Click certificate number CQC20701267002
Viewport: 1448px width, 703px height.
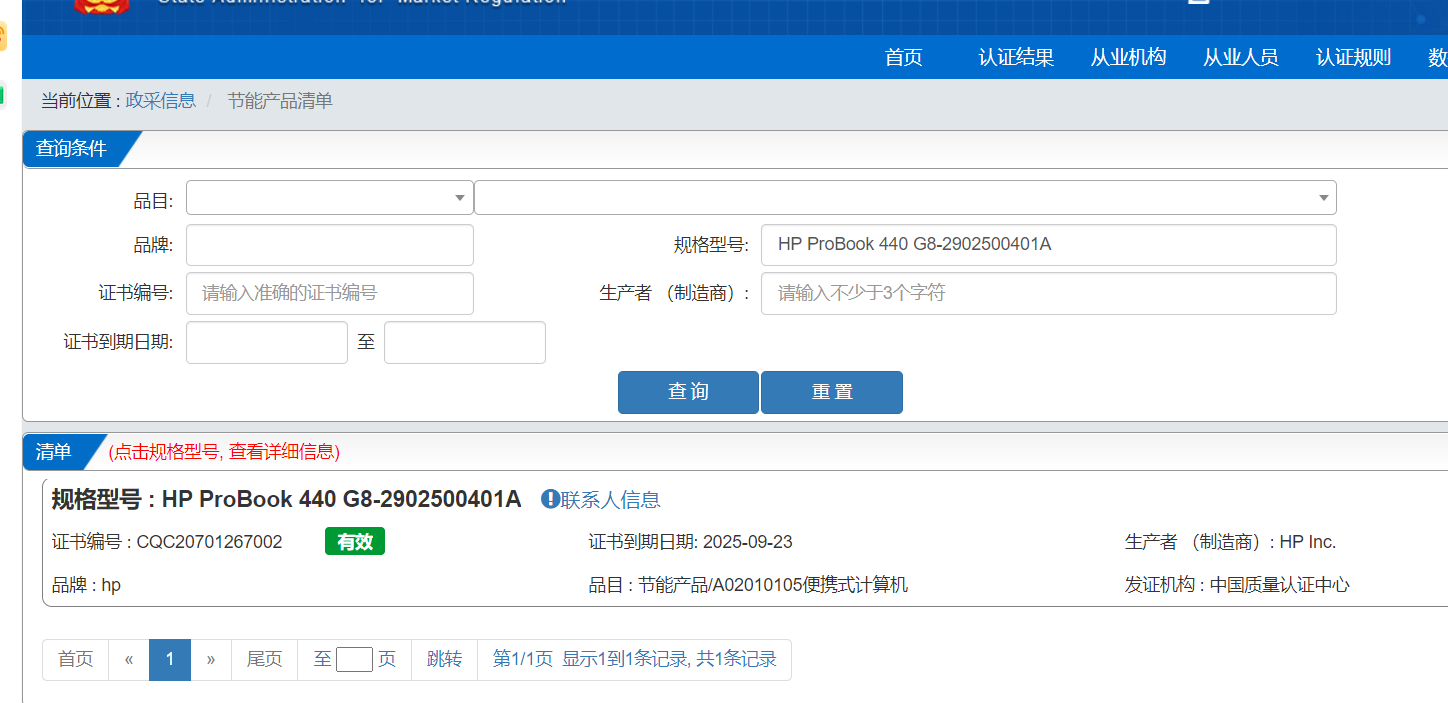[209, 542]
